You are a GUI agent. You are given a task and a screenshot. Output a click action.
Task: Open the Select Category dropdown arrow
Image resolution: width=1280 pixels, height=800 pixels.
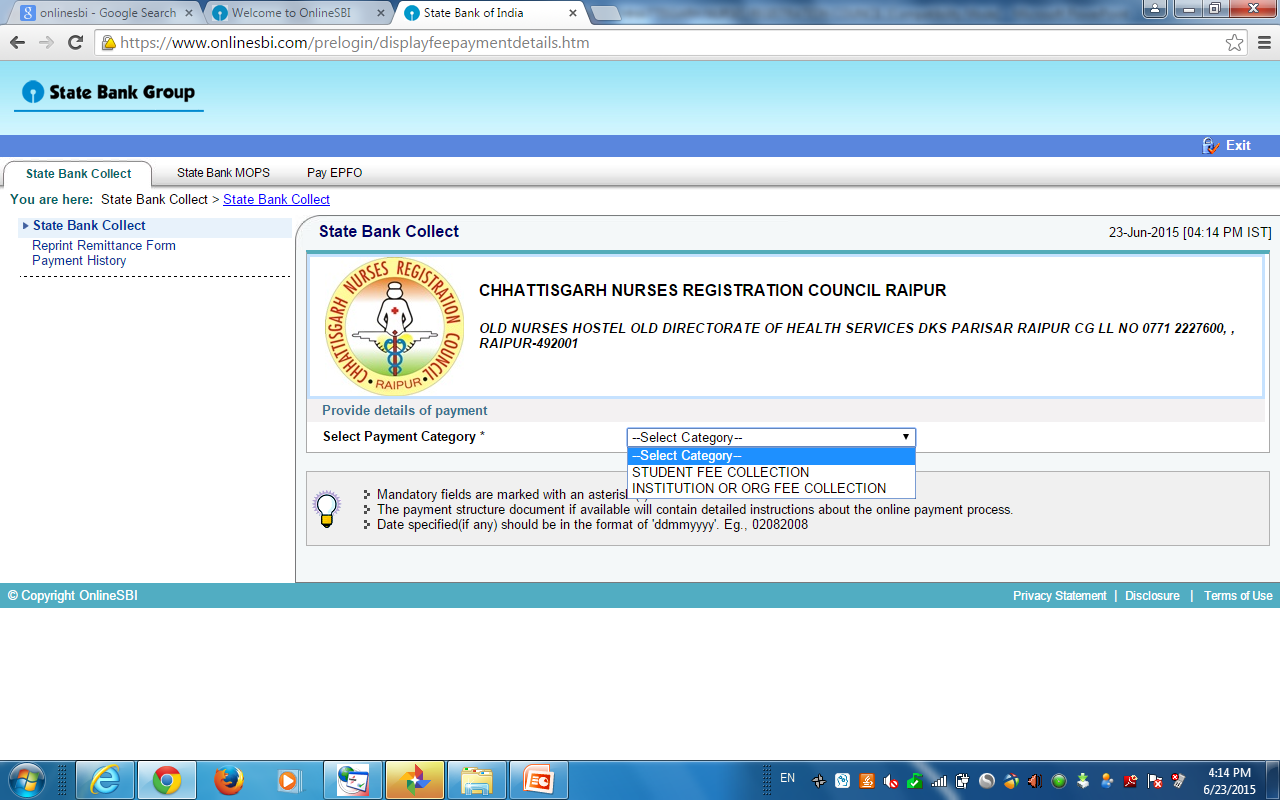click(906, 437)
